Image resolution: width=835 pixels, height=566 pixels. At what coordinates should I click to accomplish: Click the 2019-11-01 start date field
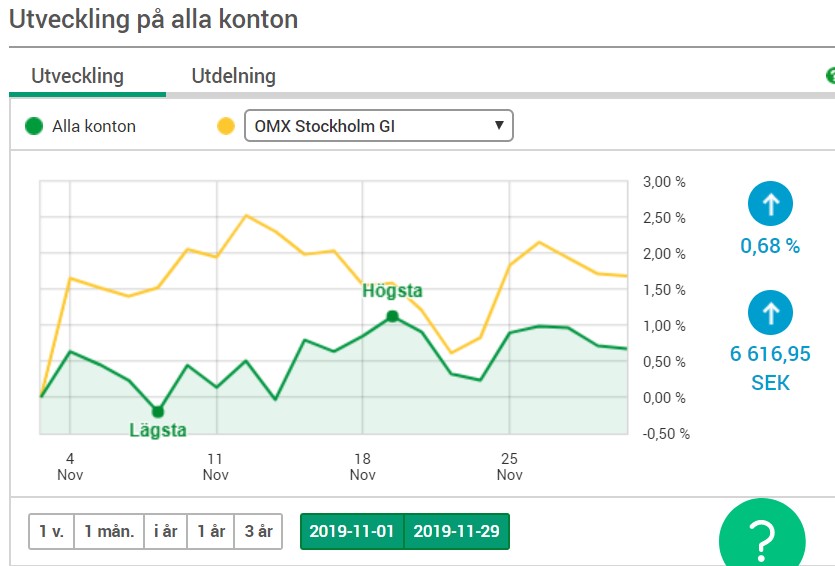pyautogui.click(x=352, y=531)
